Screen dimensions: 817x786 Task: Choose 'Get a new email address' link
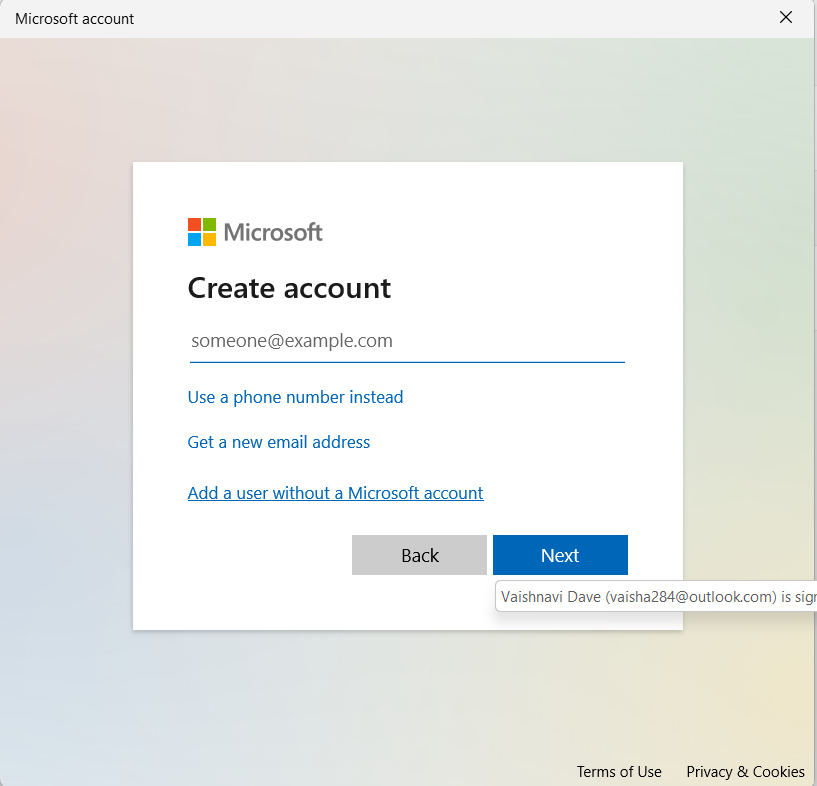(279, 442)
